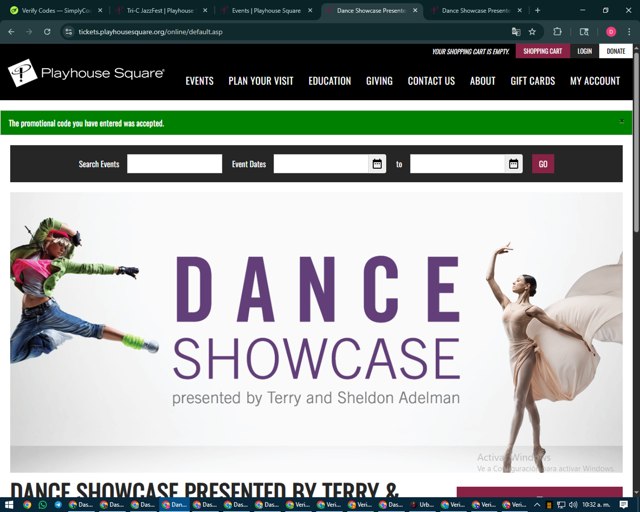View site information icon in address bar
The height and width of the screenshot is (512, 640).
[x=69, y=32]
